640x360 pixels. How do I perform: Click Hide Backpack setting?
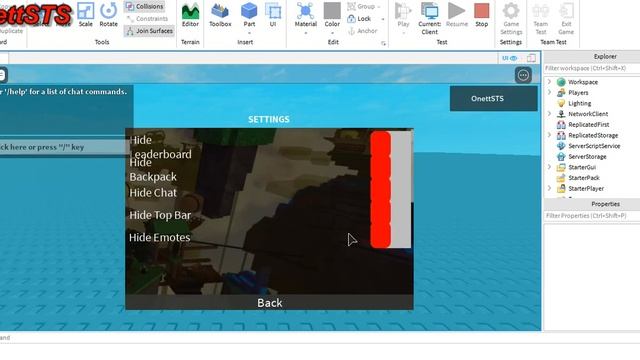[x=153, y=170]
